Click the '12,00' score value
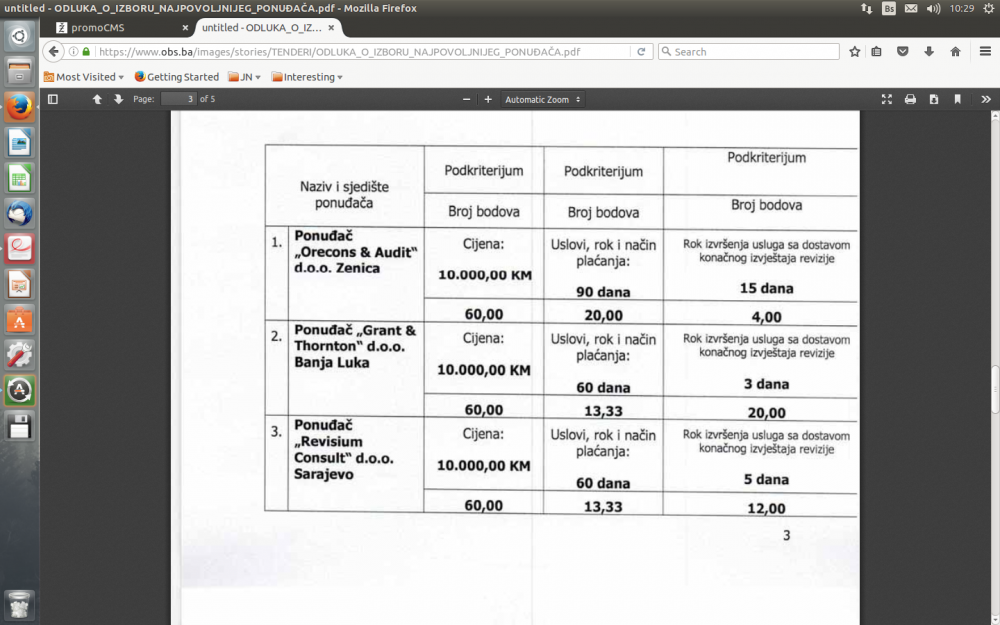This screenshot has height=625, width=1000. 767,508
